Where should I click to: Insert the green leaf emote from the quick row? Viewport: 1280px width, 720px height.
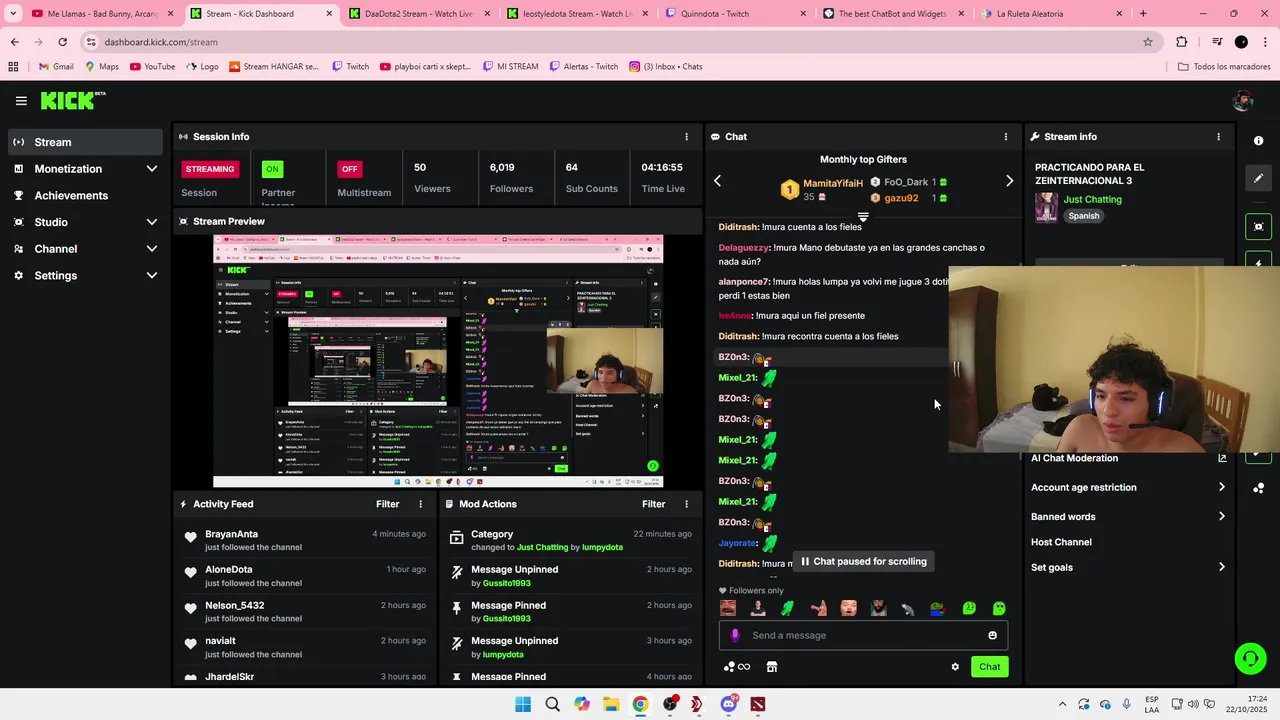point(788,608)
